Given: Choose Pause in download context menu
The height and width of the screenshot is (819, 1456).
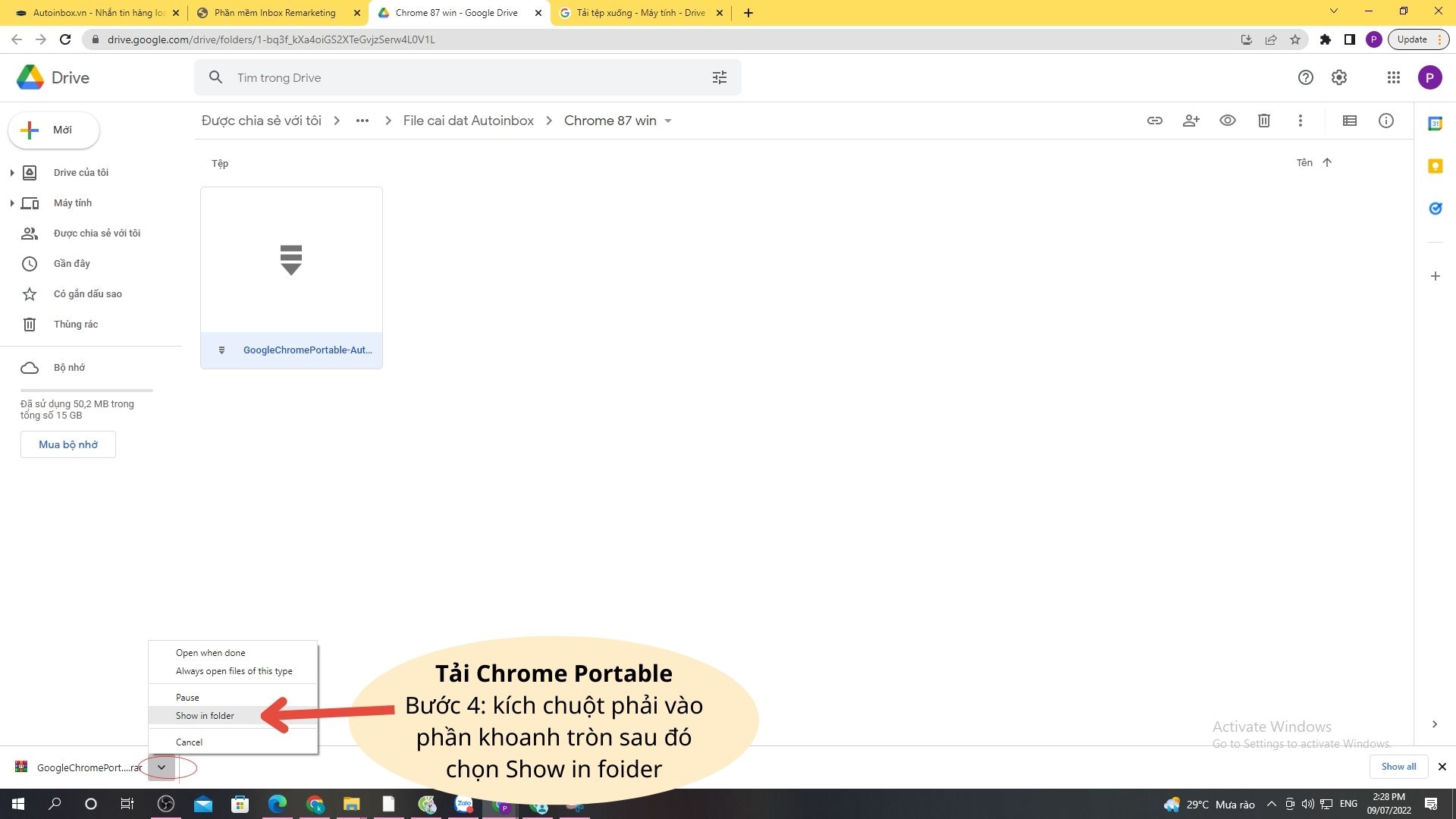Looking at the screenshot, I should pyautogui.click(x=187, y=698).
